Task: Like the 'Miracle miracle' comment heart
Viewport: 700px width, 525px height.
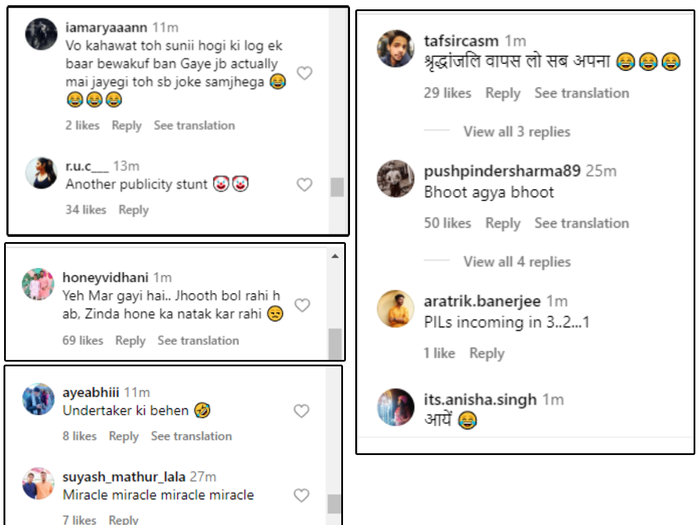Action: click(301, 495)
